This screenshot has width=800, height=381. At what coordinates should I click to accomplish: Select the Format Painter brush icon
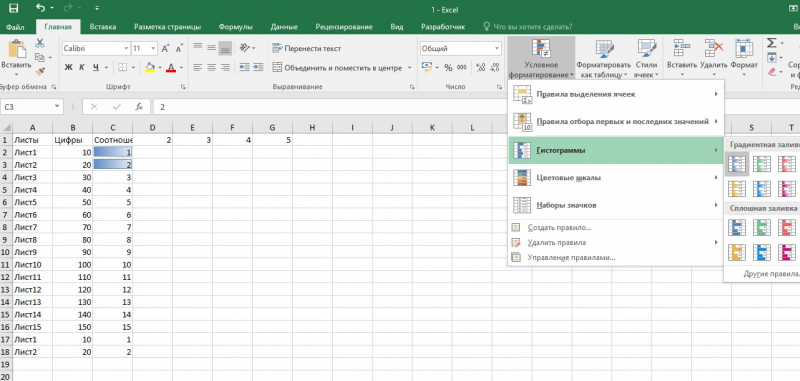tap(40, 71)
